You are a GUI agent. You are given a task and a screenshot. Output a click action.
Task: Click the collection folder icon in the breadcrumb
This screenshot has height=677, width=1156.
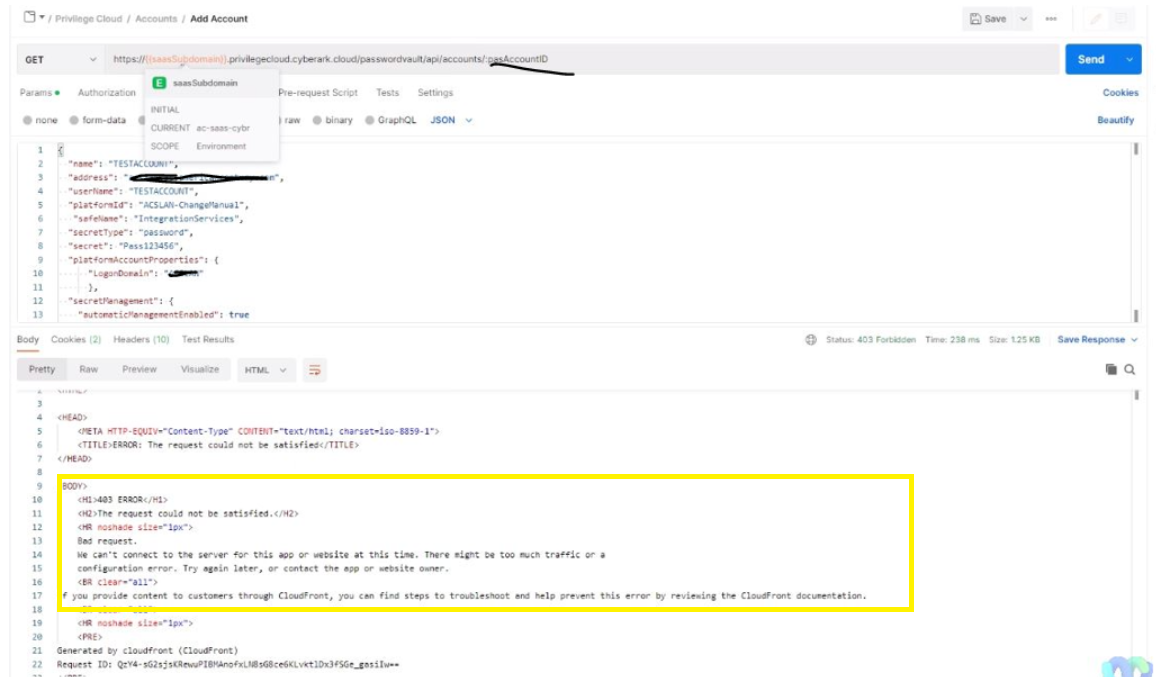click(x=29, y=17)
